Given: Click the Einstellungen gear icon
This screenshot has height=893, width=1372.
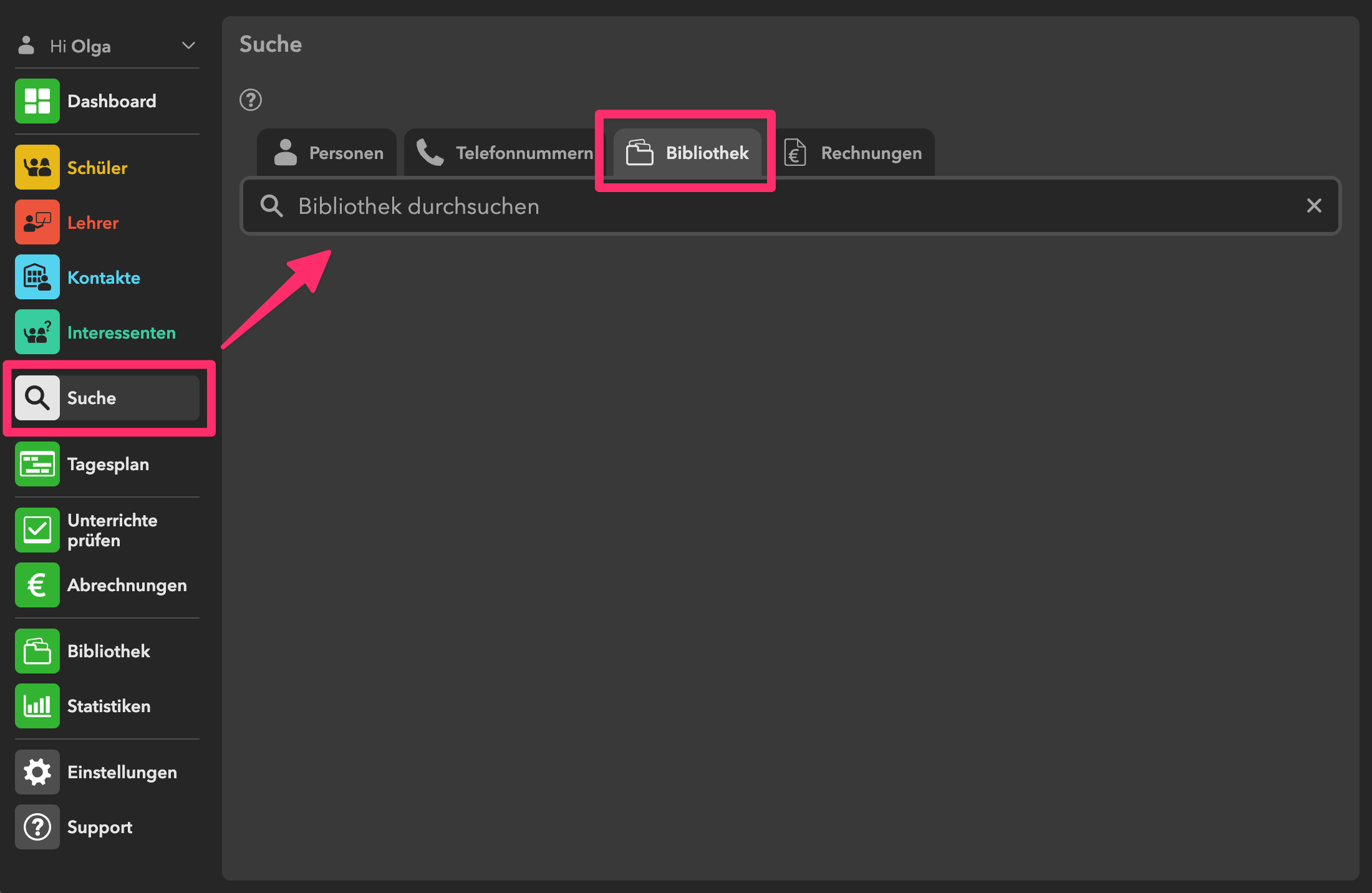Looking at the screenshot, I should (x=37, y=772).
